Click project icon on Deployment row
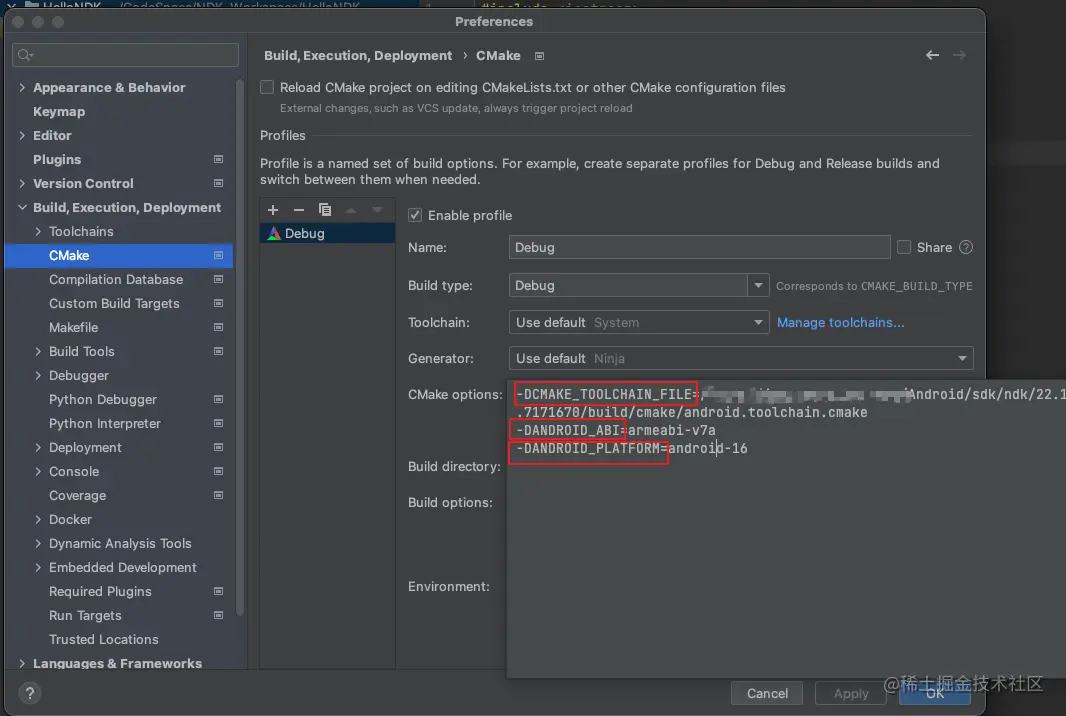The height and width of the screenshot is (716, 1066). click(218, 447)
